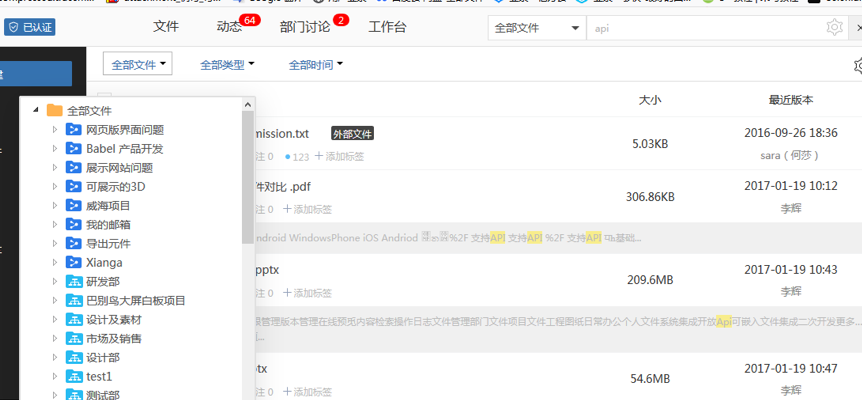Click the 2017-01-19 10:12 version date
The height and width of the screenshot is (400, 862).
tap(791, 186)
